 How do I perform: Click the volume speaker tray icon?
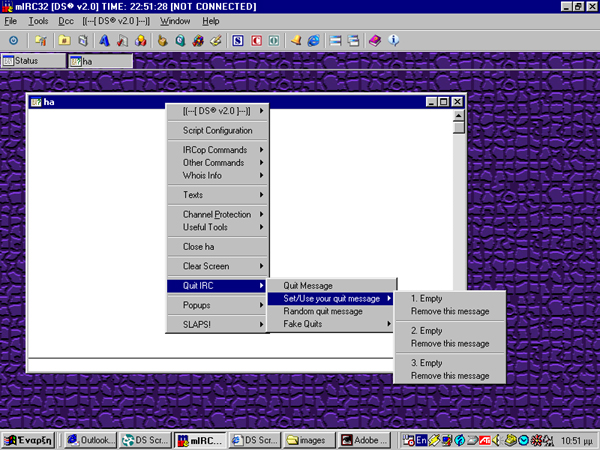(x=497, y=440)
